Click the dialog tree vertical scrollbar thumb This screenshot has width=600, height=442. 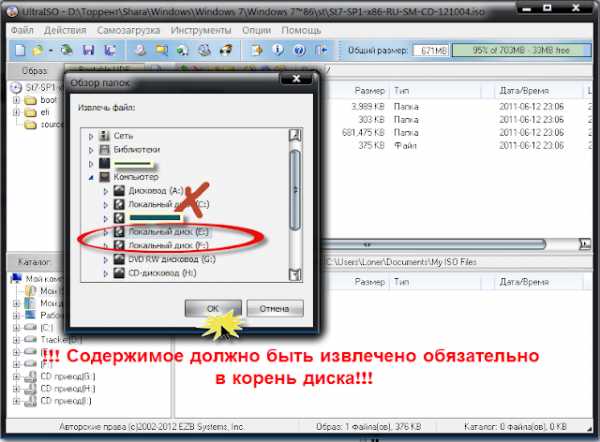295,190
